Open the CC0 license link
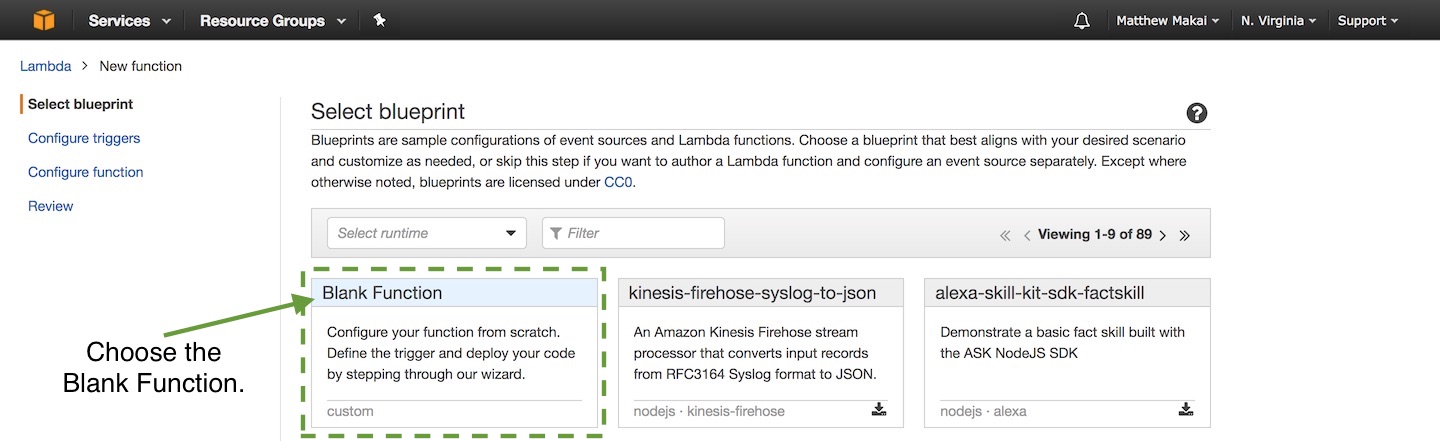 pos(617,182)
